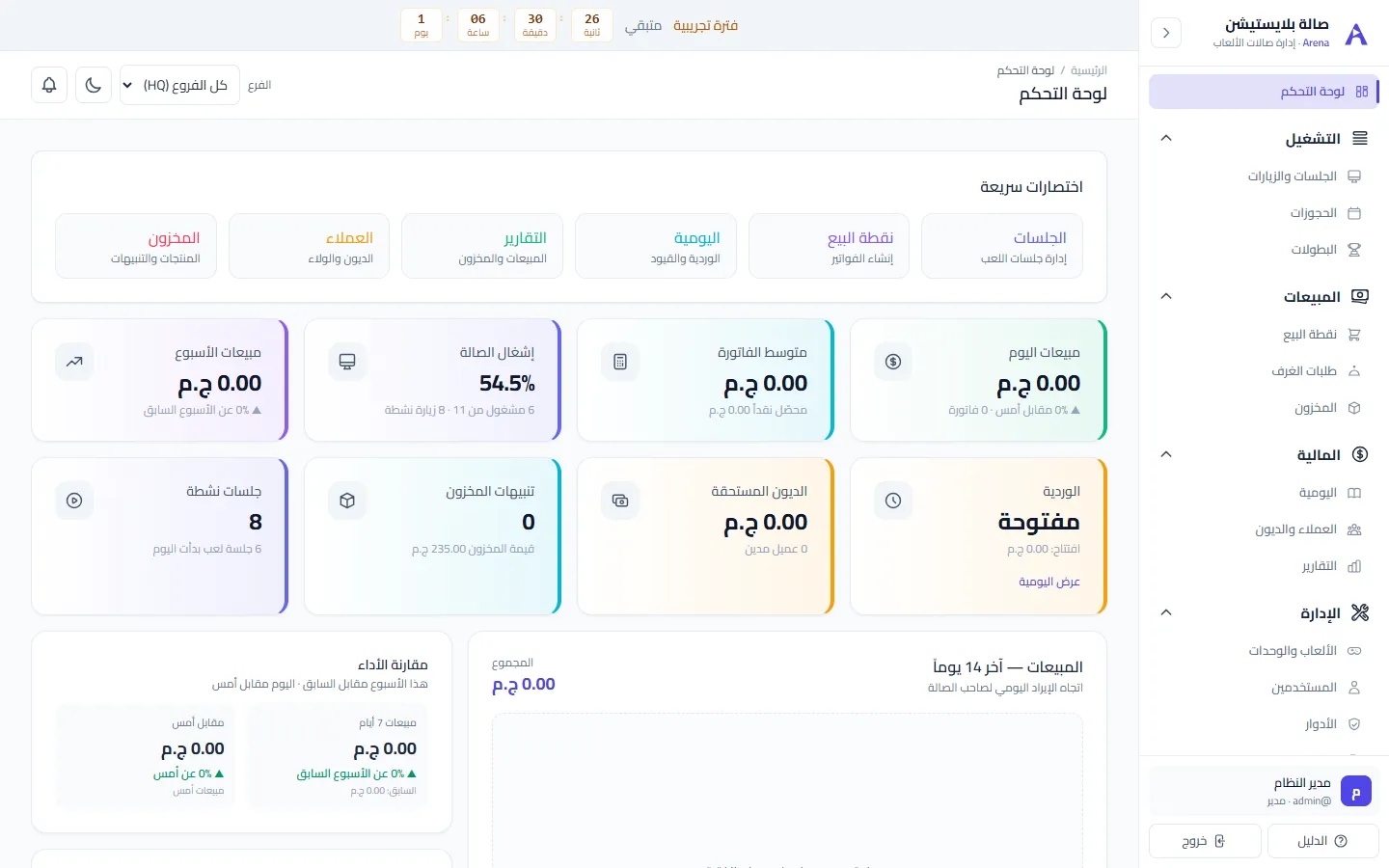
Task: Click the العملاء والديون people icon
Action: 1354,529
